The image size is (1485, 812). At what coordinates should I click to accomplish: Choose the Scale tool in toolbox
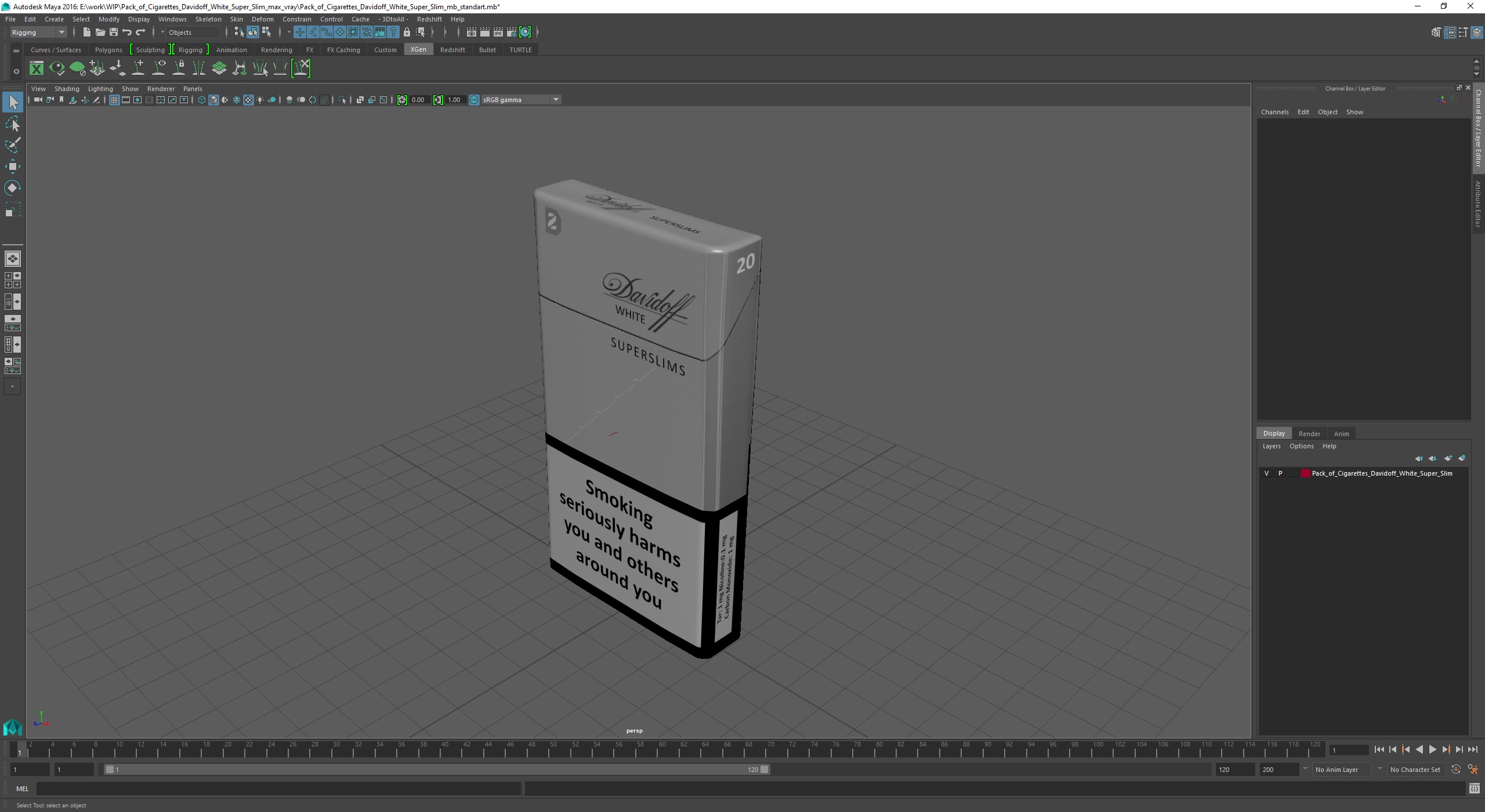(13, 209)
